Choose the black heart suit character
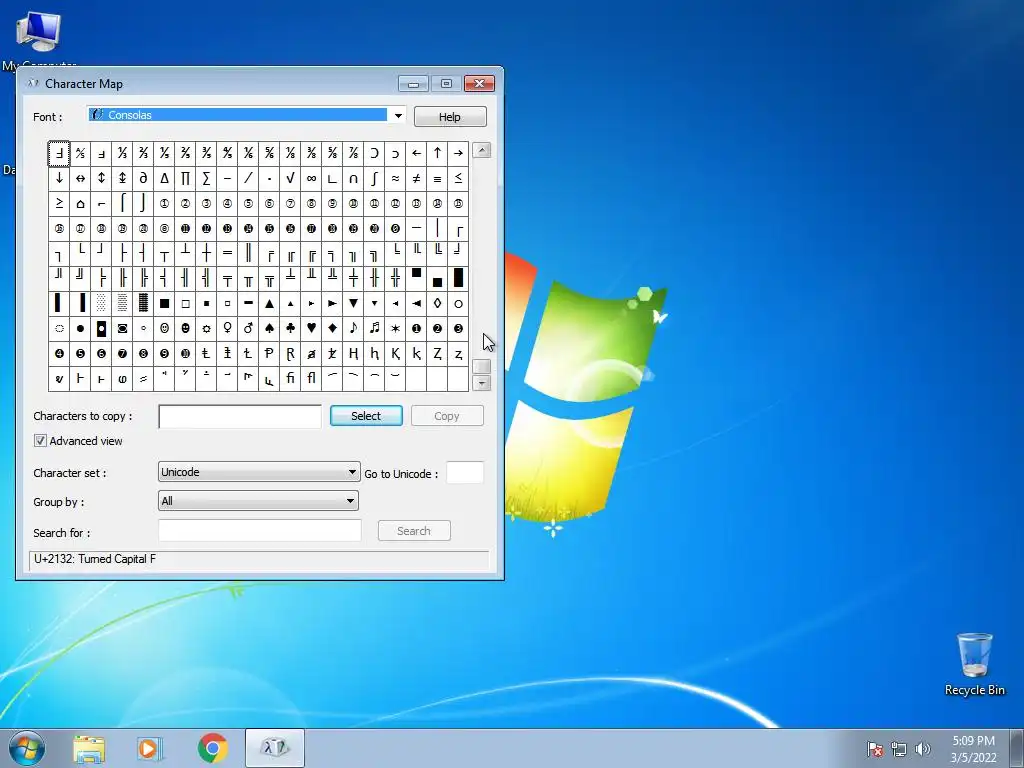The height and width of the screenshot is (768, 1024). coord(311,328)
